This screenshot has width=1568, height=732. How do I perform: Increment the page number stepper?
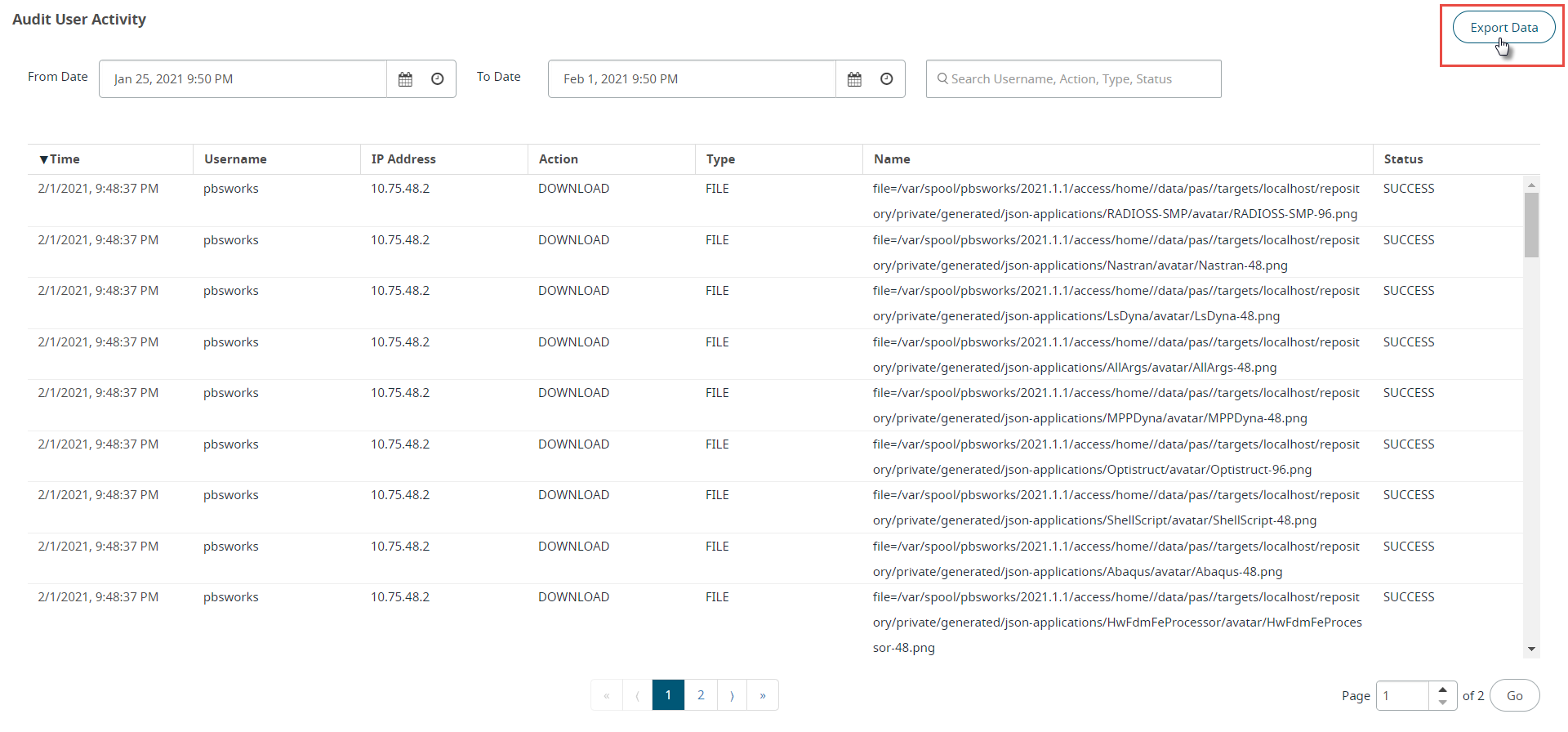coord(1443,689)
